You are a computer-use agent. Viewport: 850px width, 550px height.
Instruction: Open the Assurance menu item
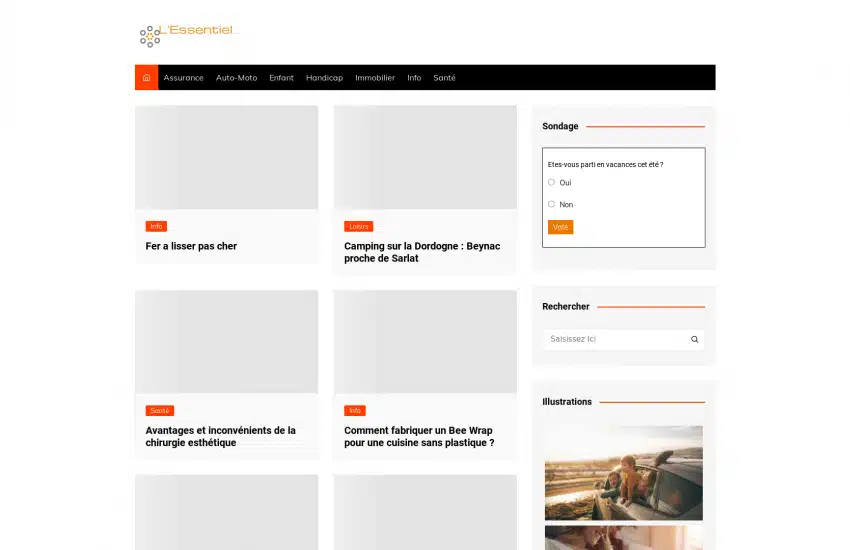[x=183, y=77]
